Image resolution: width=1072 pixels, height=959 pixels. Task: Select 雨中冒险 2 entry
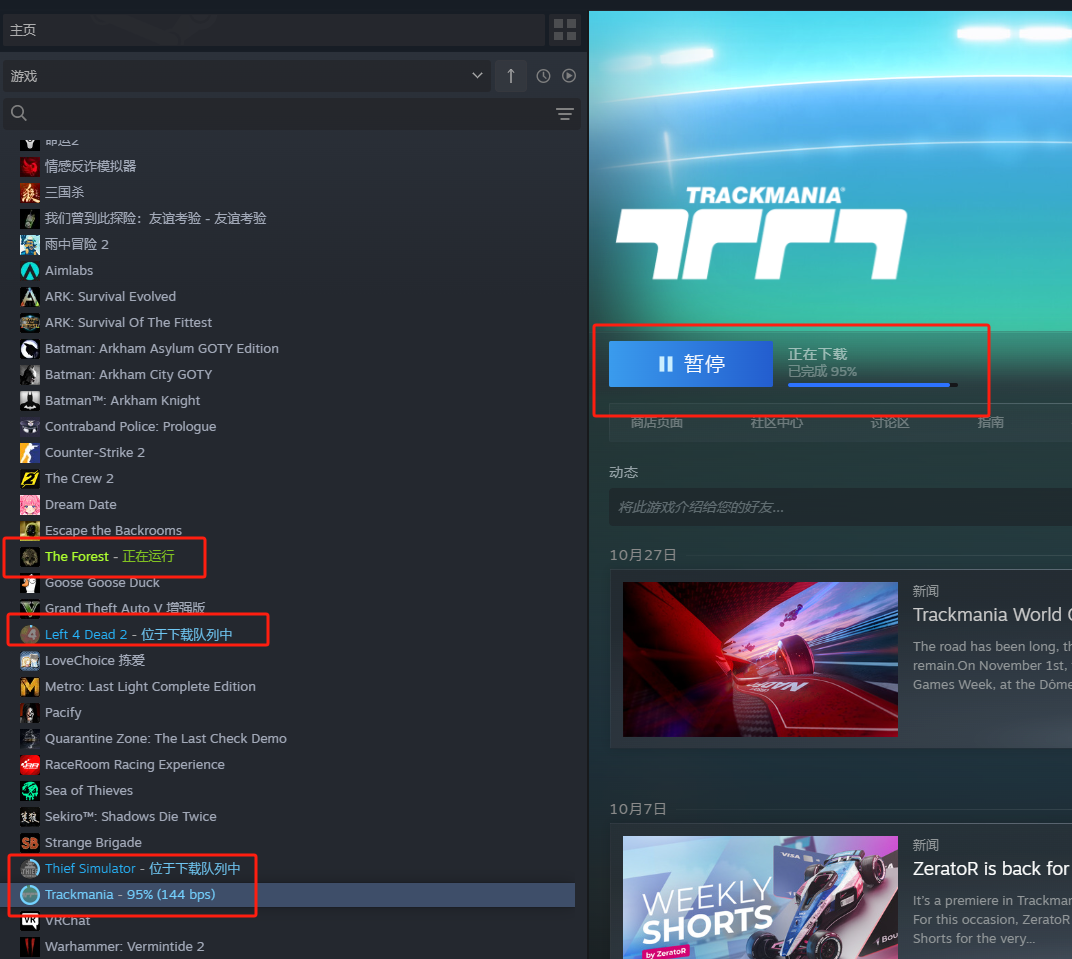coord(77,244)
